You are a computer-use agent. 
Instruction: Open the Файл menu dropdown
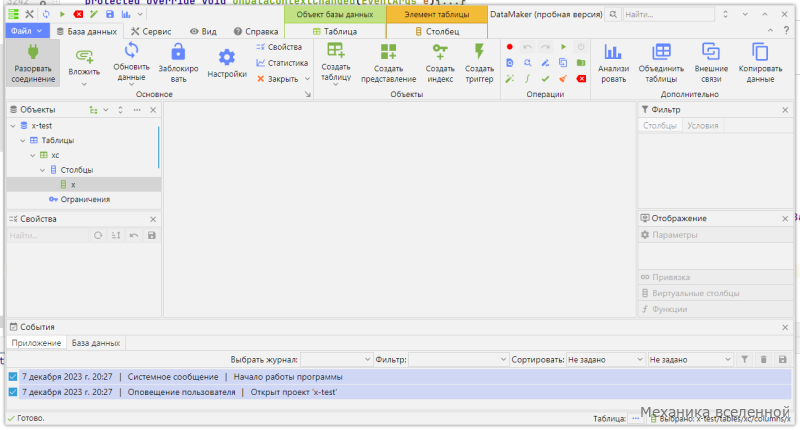click(x=28, y=31)
